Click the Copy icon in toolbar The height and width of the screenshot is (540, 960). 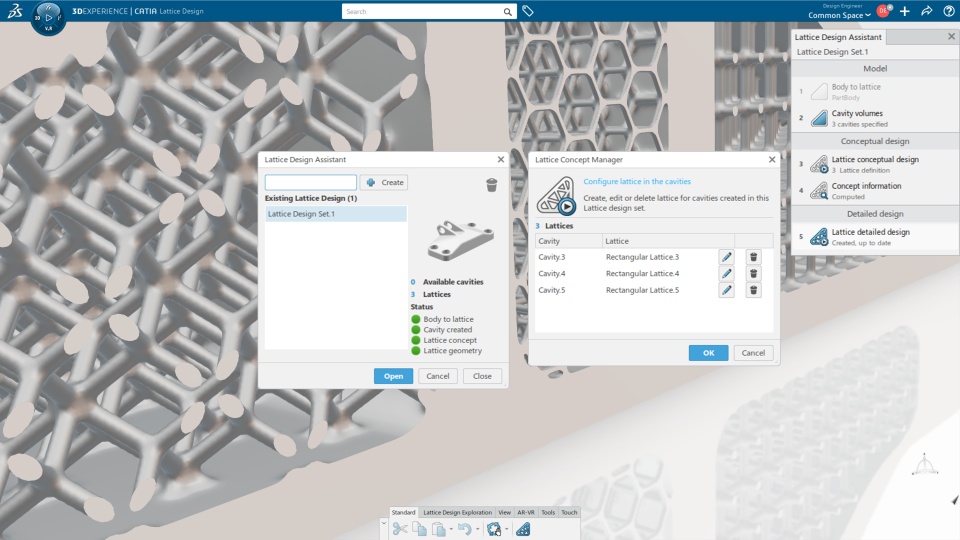pyautogui.click(x=419, y=529)
